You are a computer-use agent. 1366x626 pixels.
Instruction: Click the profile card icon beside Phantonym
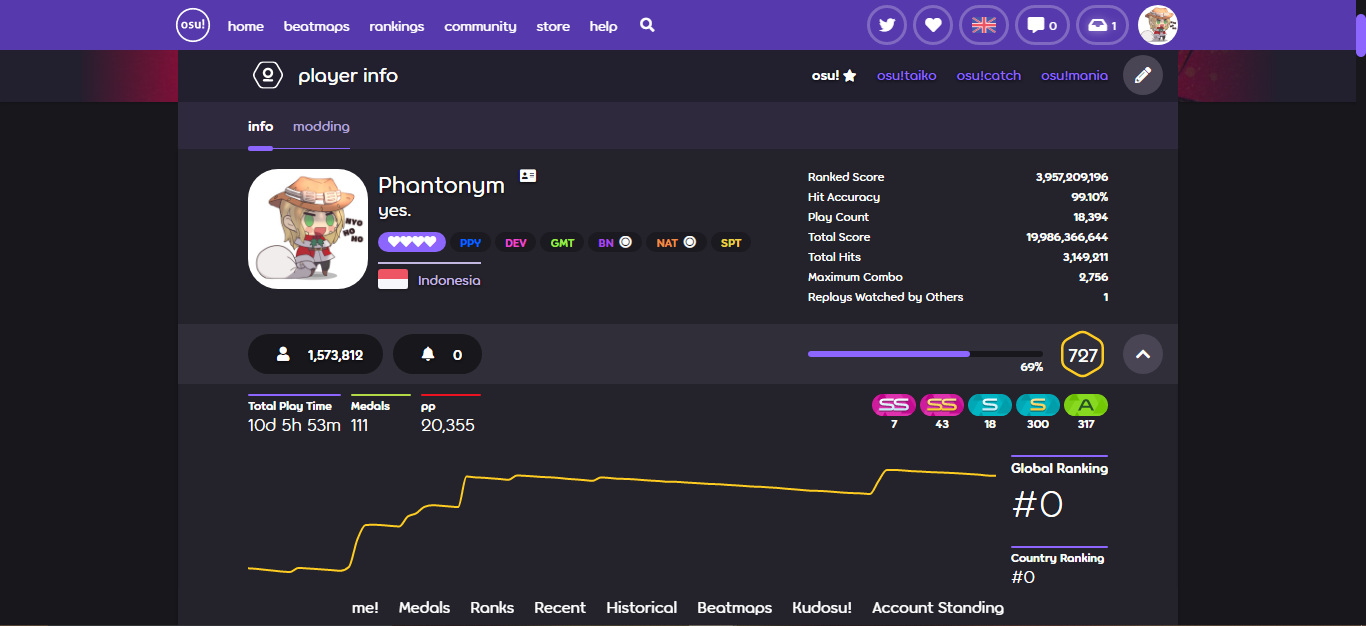point(528,176)
